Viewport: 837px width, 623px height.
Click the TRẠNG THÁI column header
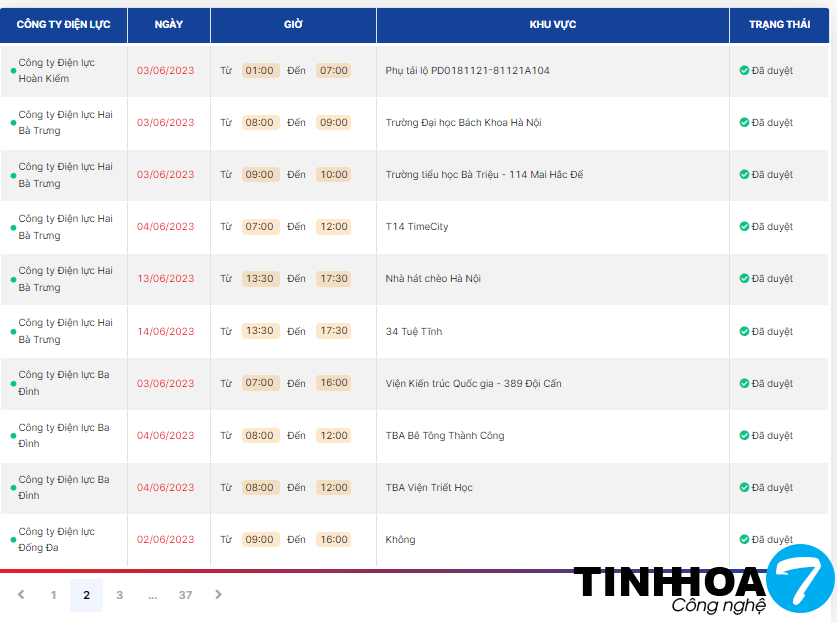(x=780, y=25)
